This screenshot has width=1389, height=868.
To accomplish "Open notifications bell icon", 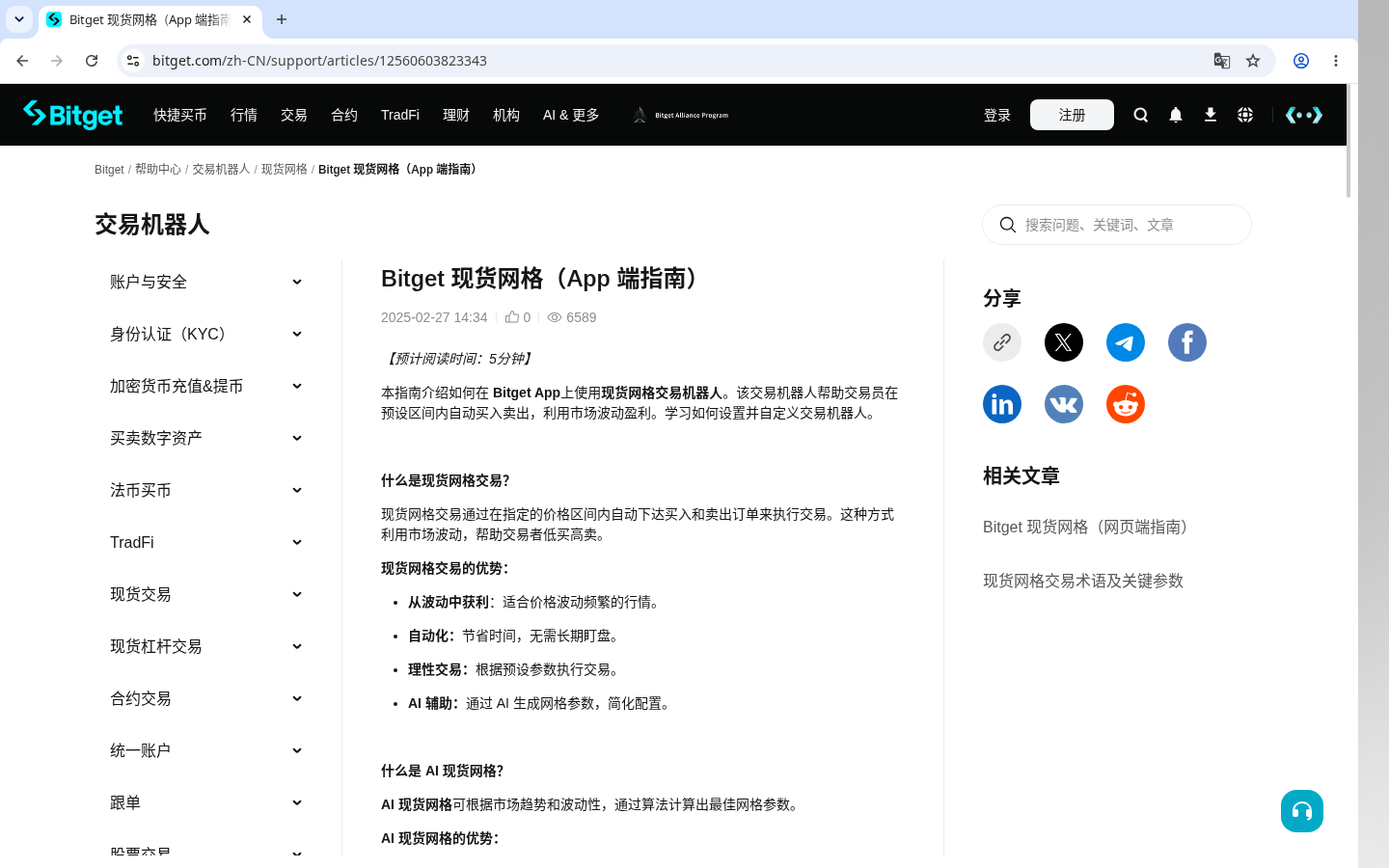I will coord(1176,115).
